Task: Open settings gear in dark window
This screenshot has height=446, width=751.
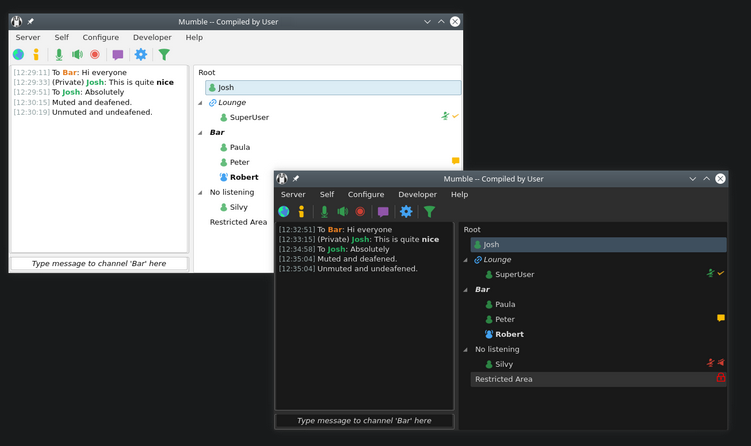Action: point(406,212)
